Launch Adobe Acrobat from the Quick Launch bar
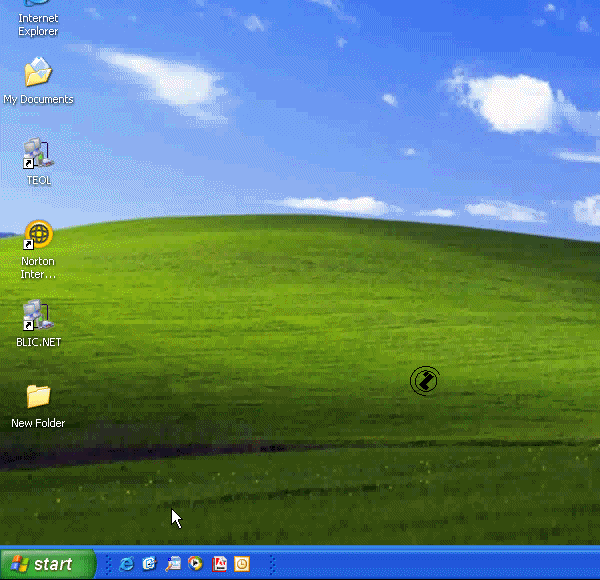 click(219, 564)
